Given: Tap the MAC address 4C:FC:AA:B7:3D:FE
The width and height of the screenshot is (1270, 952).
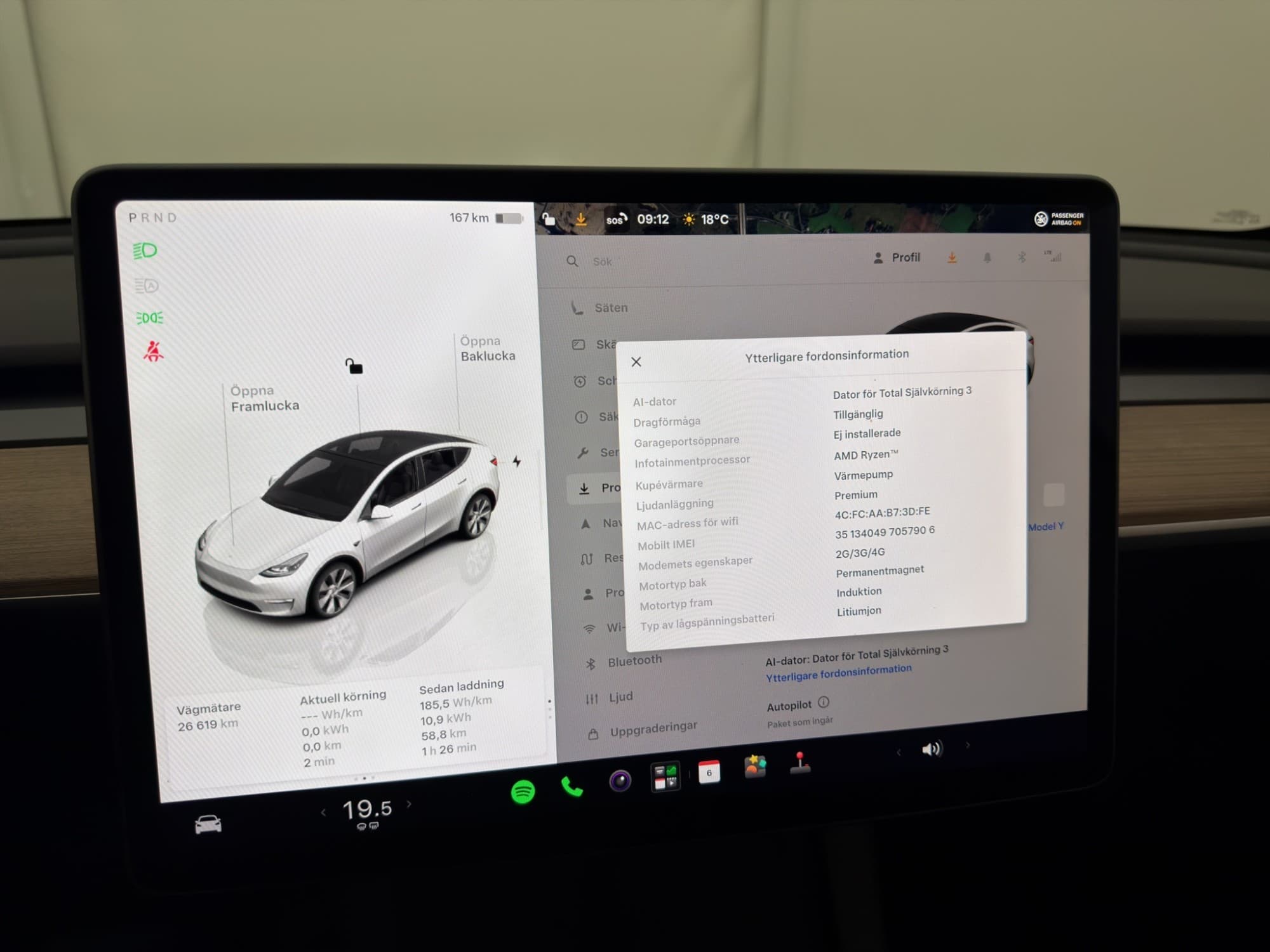Looking at the screenshot, I should (x=883, y=513).
